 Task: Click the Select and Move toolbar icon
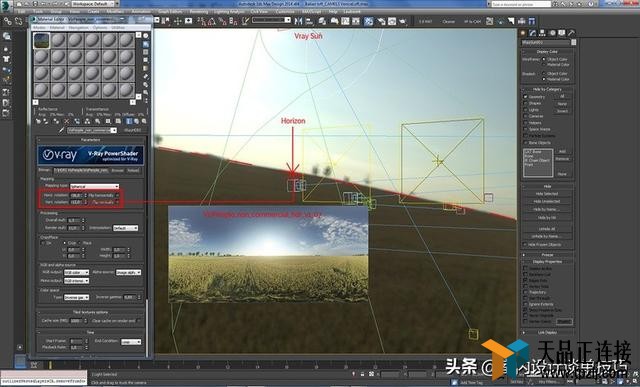[178, 21]
